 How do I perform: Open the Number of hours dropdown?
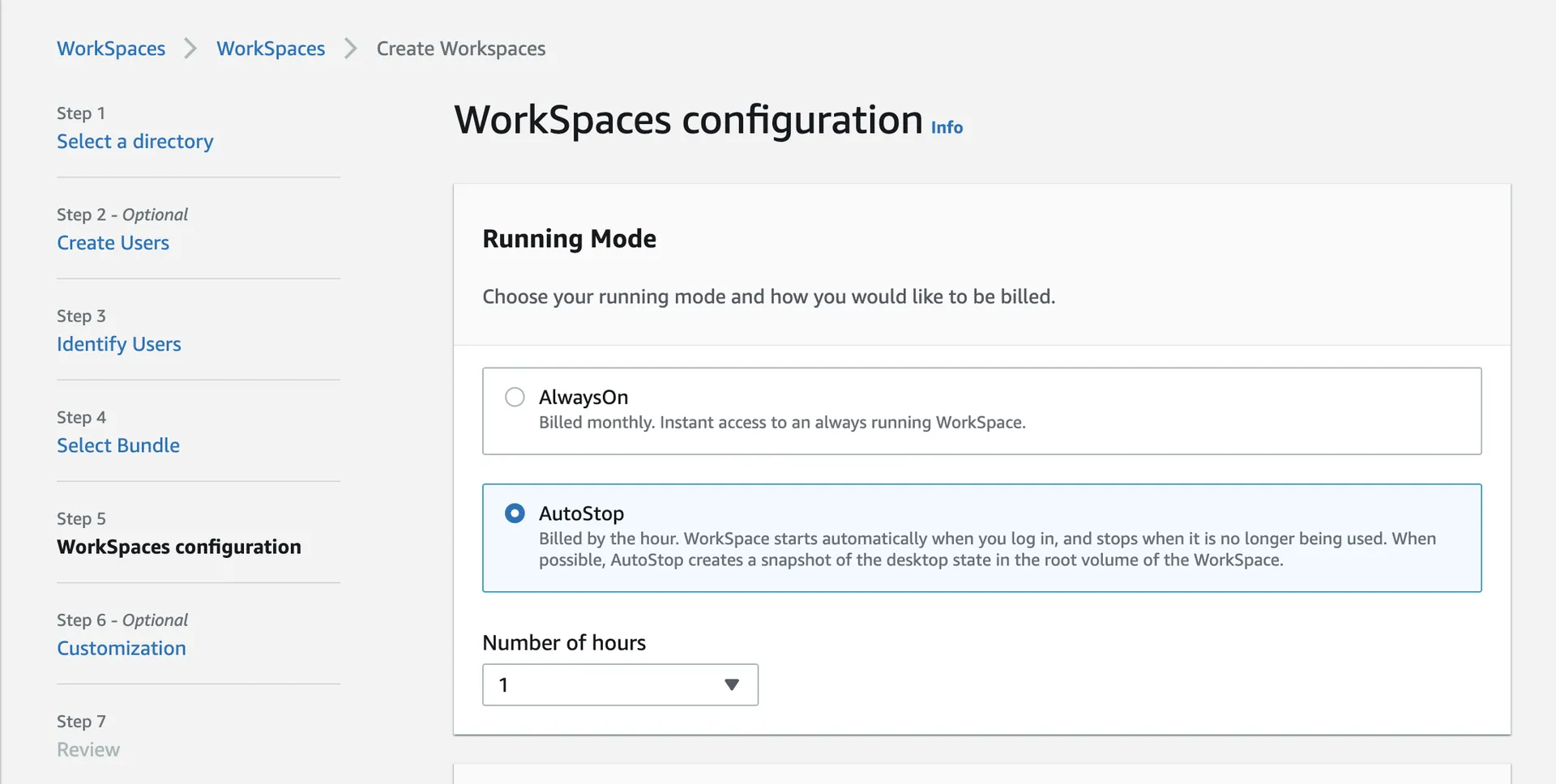point(608,685)
